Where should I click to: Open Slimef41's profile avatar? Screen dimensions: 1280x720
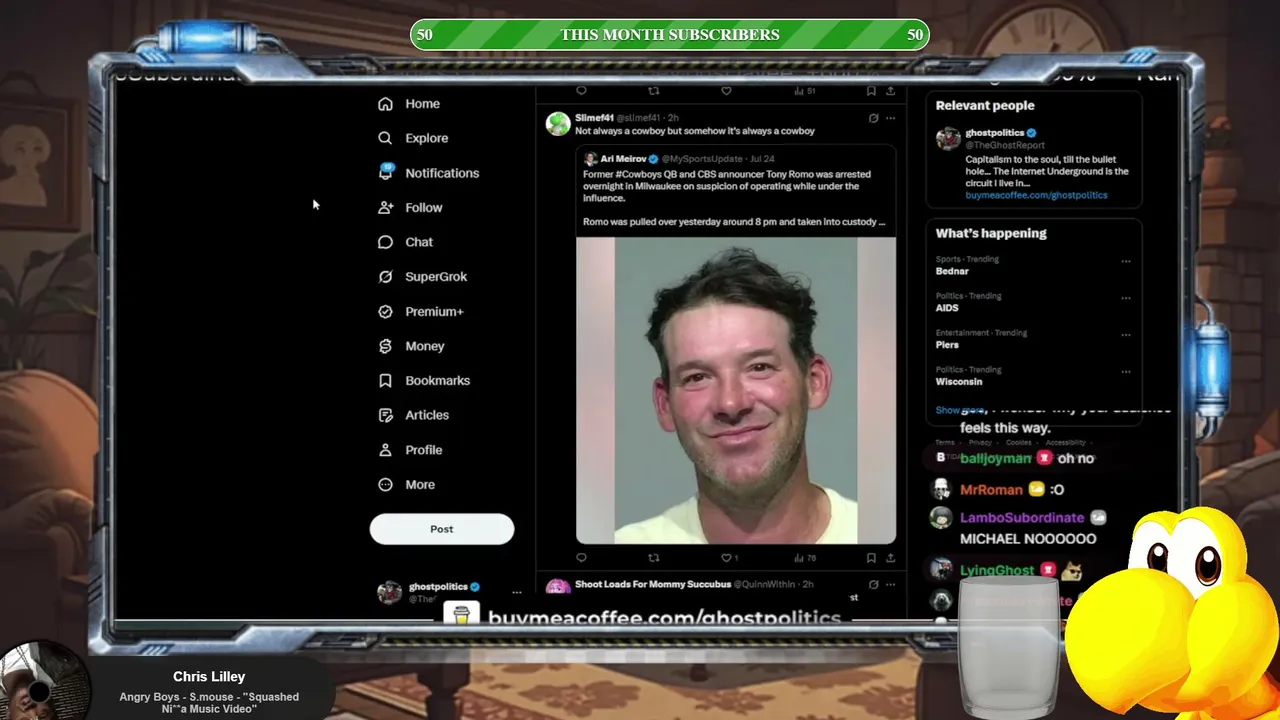click(x=558, y=123)
